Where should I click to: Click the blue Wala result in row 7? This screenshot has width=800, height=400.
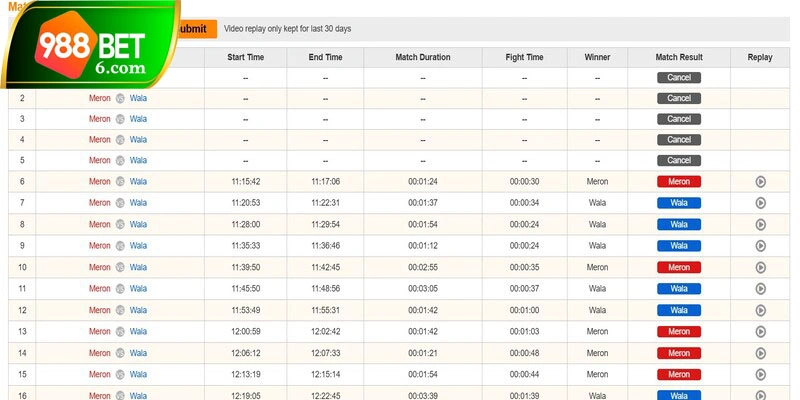679,203
